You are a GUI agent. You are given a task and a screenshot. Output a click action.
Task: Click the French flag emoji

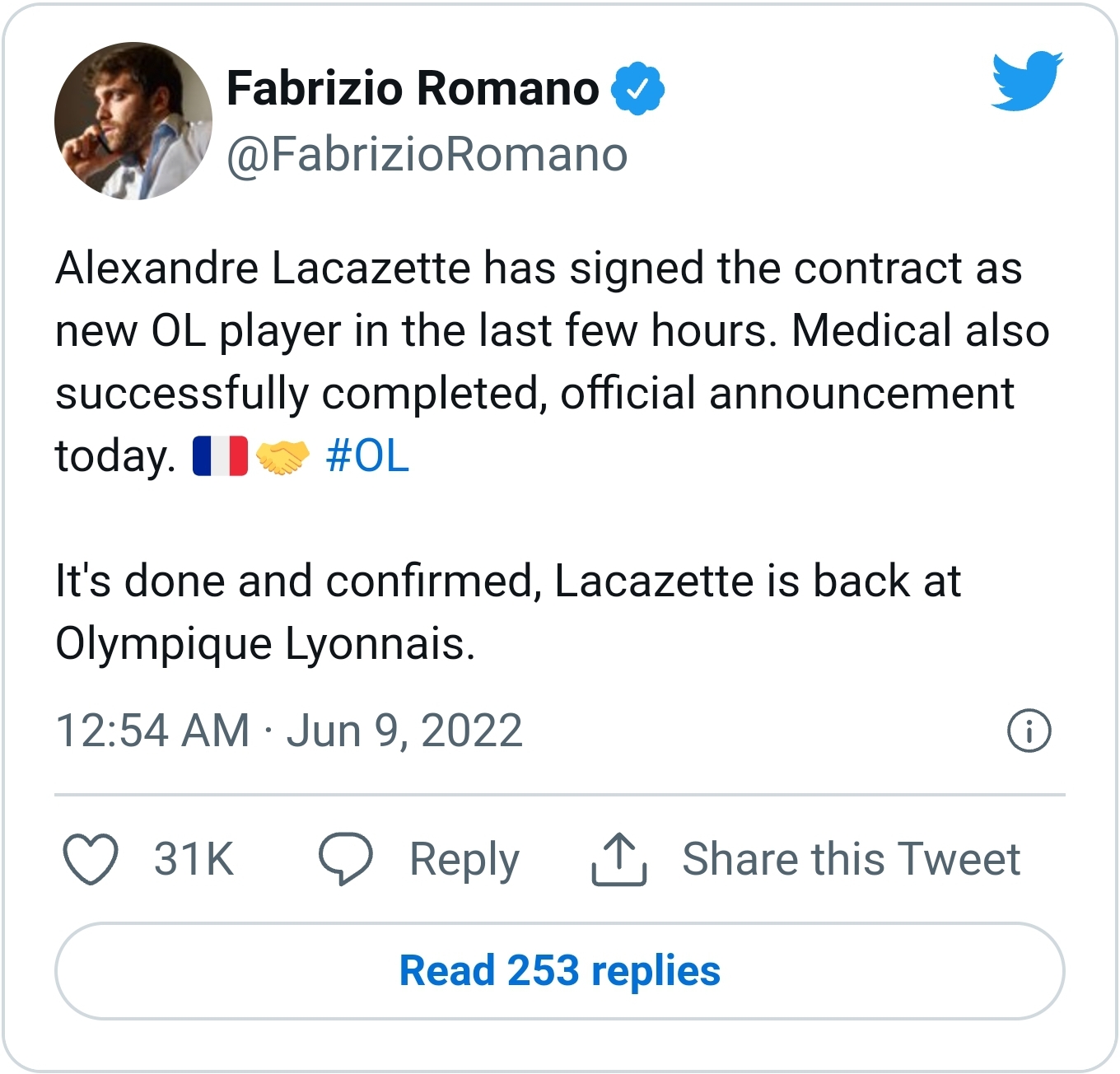[x=220, y=456]
